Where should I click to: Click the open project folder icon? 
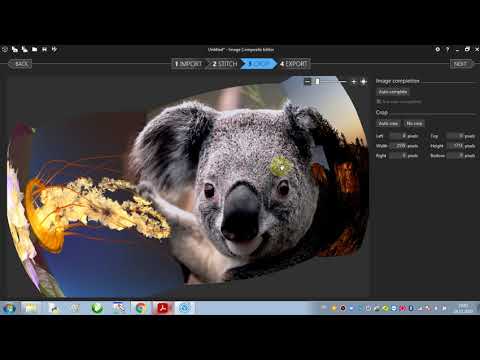pyautogui.click(x=35, y=49)
